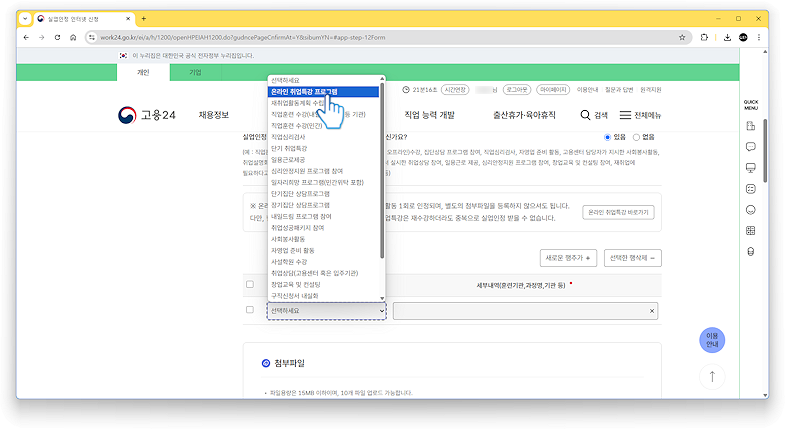Open the browser home page icon
This screenshot has height=429, width=785.
73,38
